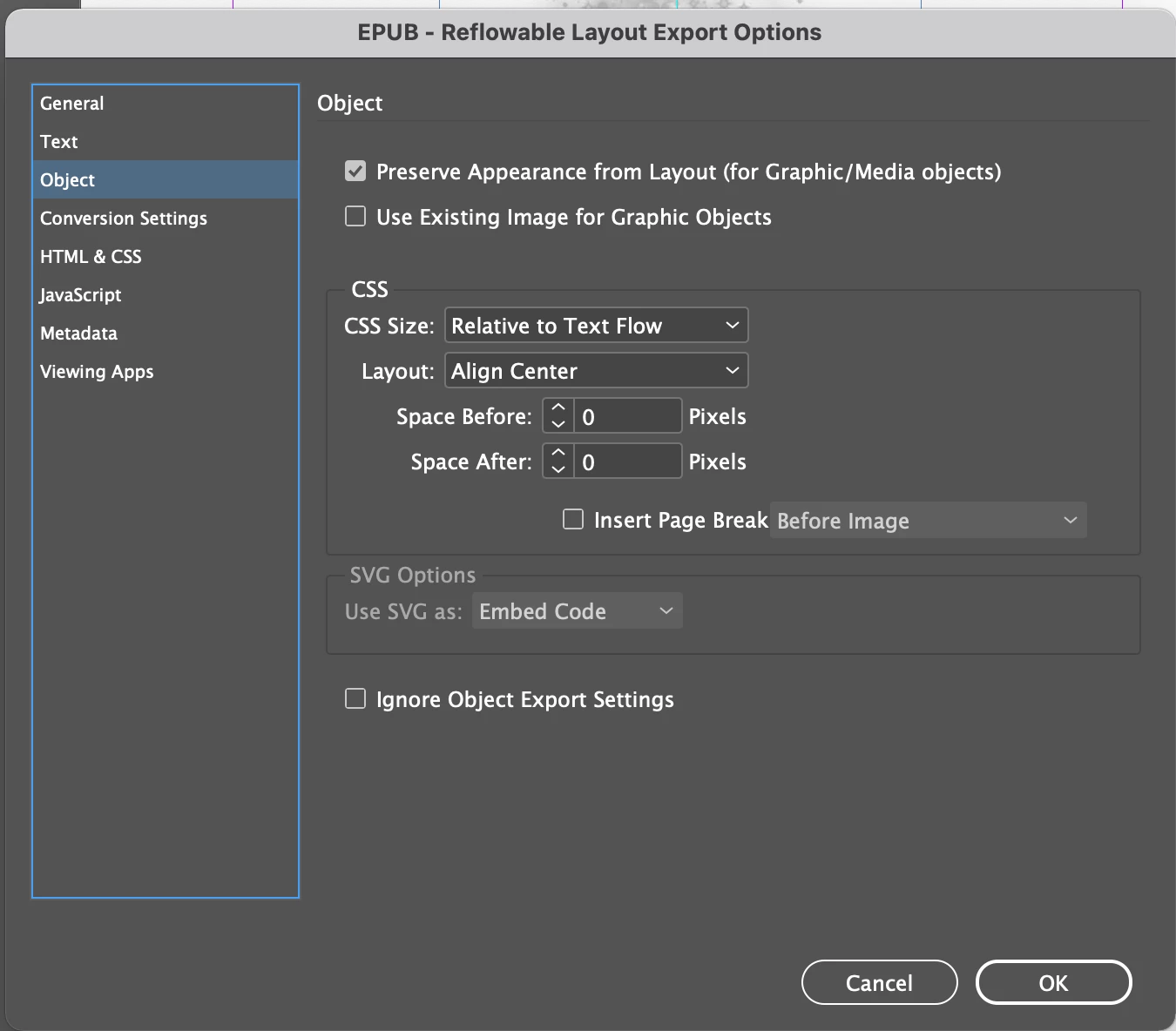
Task: Increase Space Before with up arrow
Action: tap(558, 408)
